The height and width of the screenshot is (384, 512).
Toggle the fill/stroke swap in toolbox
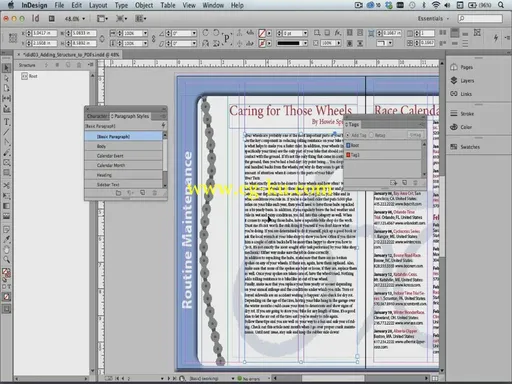(9, 269)
